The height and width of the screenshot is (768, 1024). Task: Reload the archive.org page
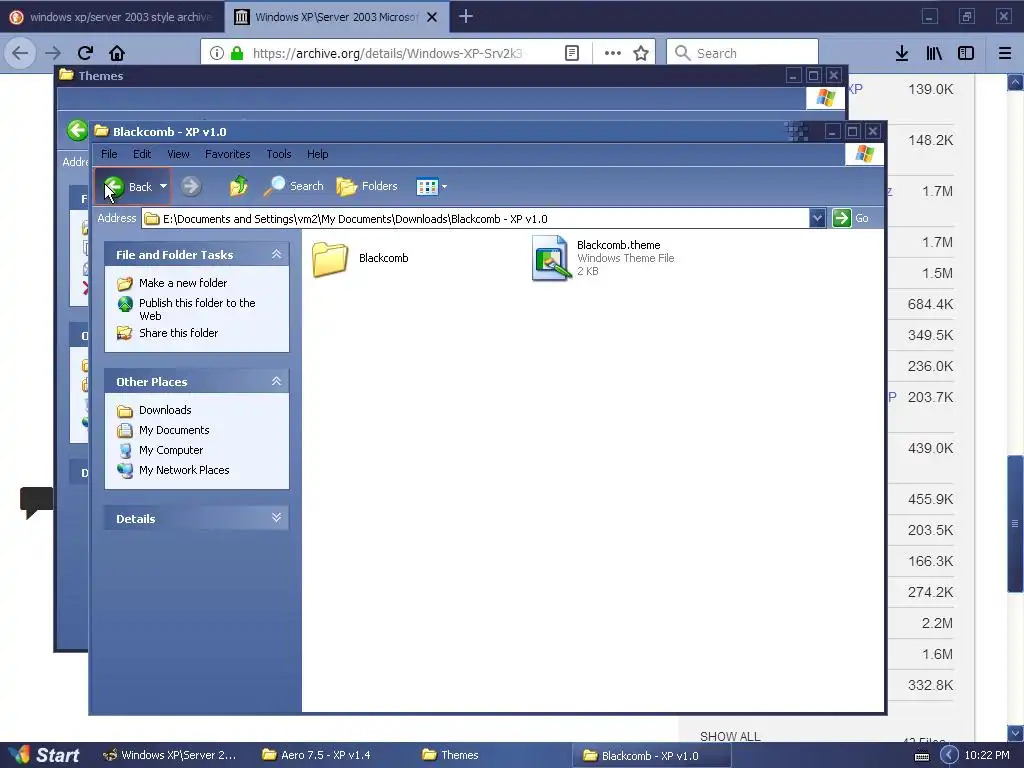tap(85, 53)
